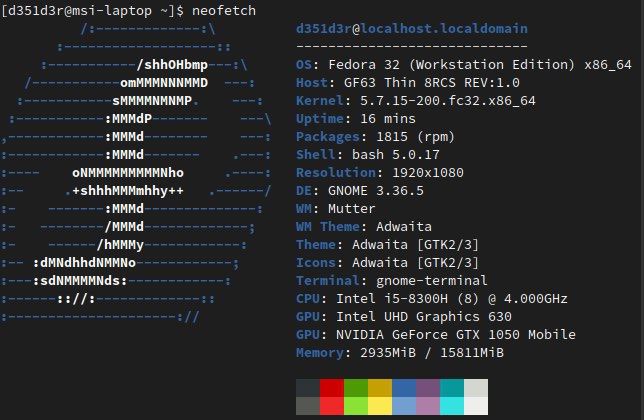Viewport: 644px width, 420px height.
Task: Click the Shell line bash 5.0.17
Action: 368,155
